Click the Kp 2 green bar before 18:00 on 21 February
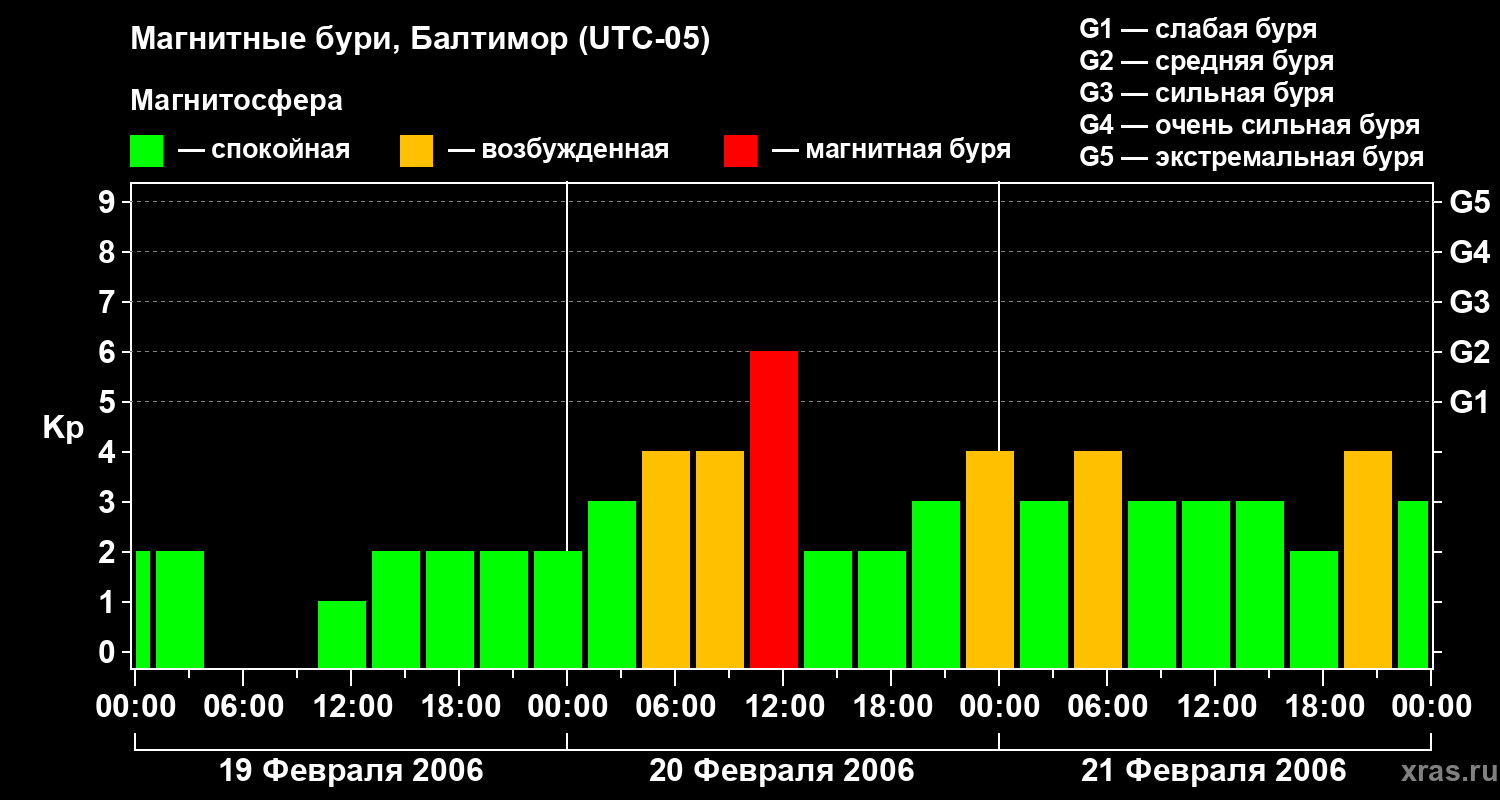This screenshot has height=800, width=1500. point(1314,610)
